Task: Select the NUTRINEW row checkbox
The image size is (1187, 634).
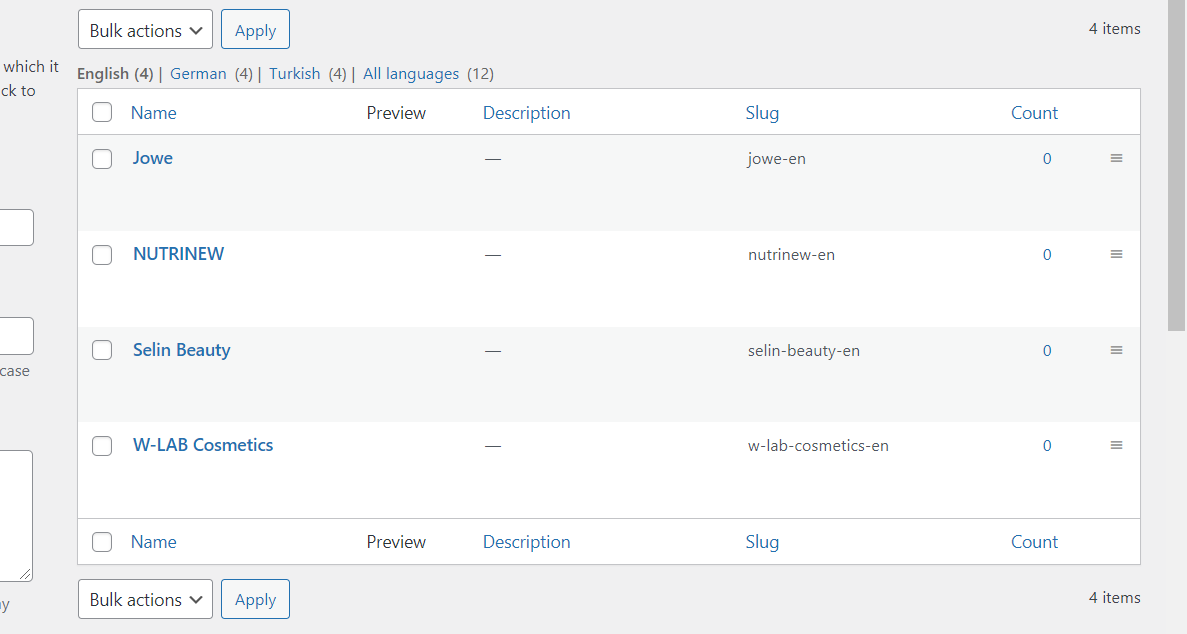Action: pos(102,255)
